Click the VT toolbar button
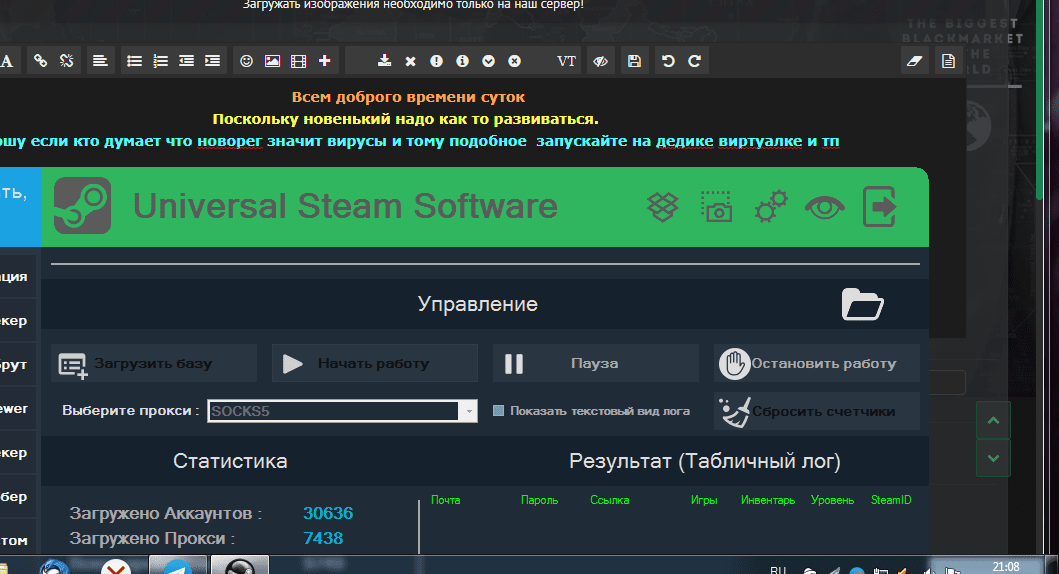The height and width of the screenshot is (574, 1059). click(566, 61)
